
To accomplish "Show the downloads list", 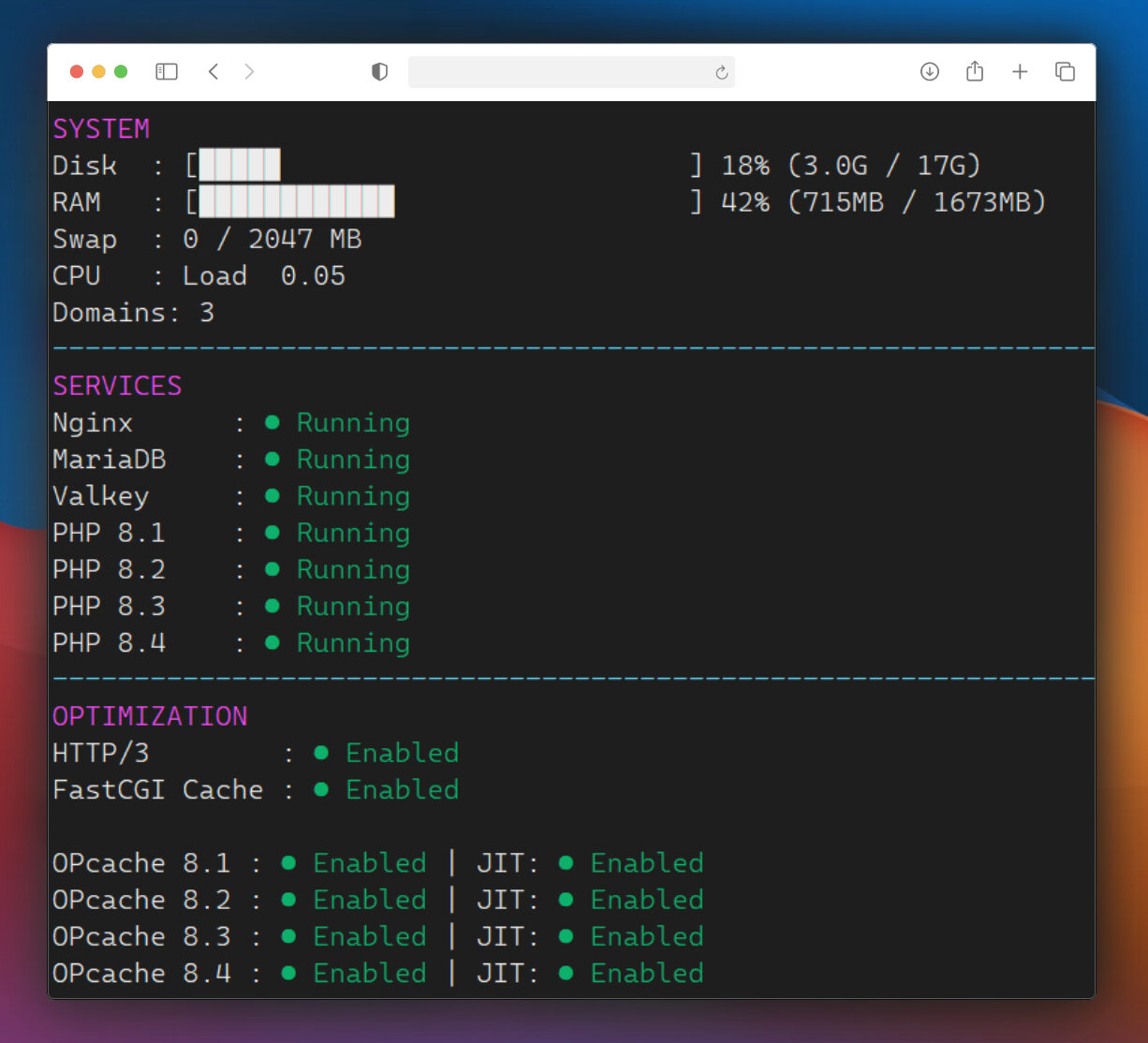I will click(x=929, y=72).
